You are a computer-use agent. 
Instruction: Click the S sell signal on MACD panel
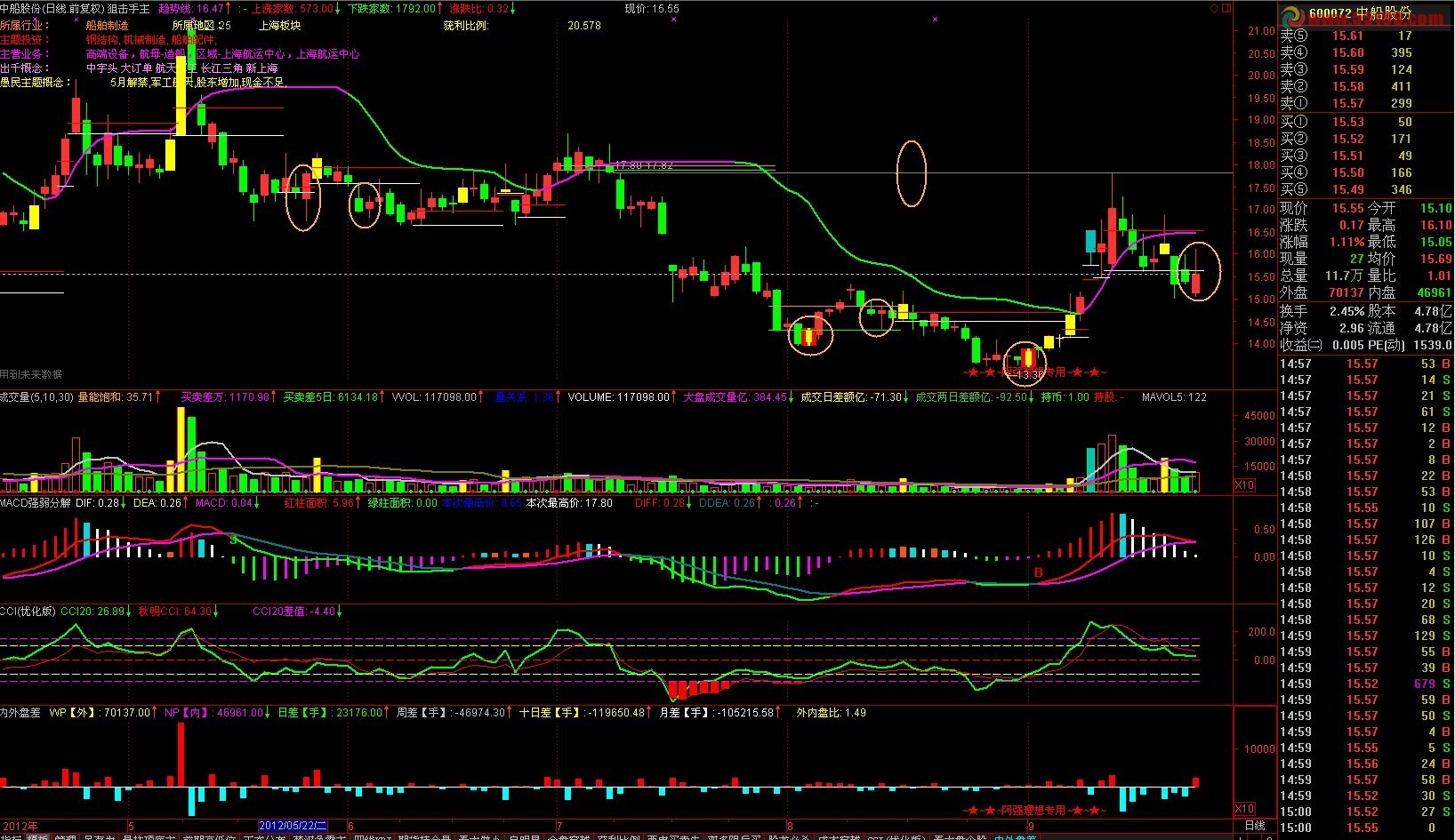(x=233, y=539)
